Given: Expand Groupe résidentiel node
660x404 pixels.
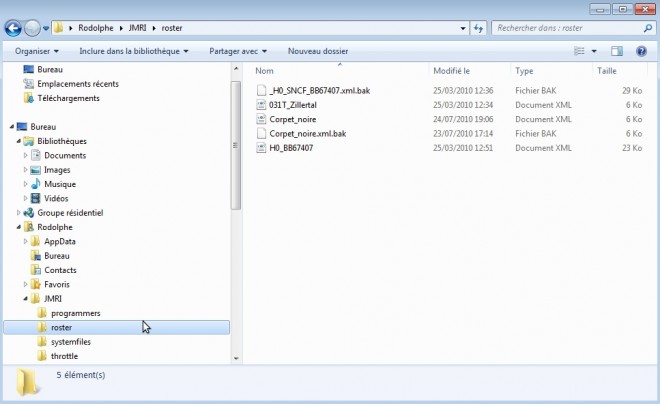Looking at the screenshot, I should pyautogui.click(x=19, y=213).
